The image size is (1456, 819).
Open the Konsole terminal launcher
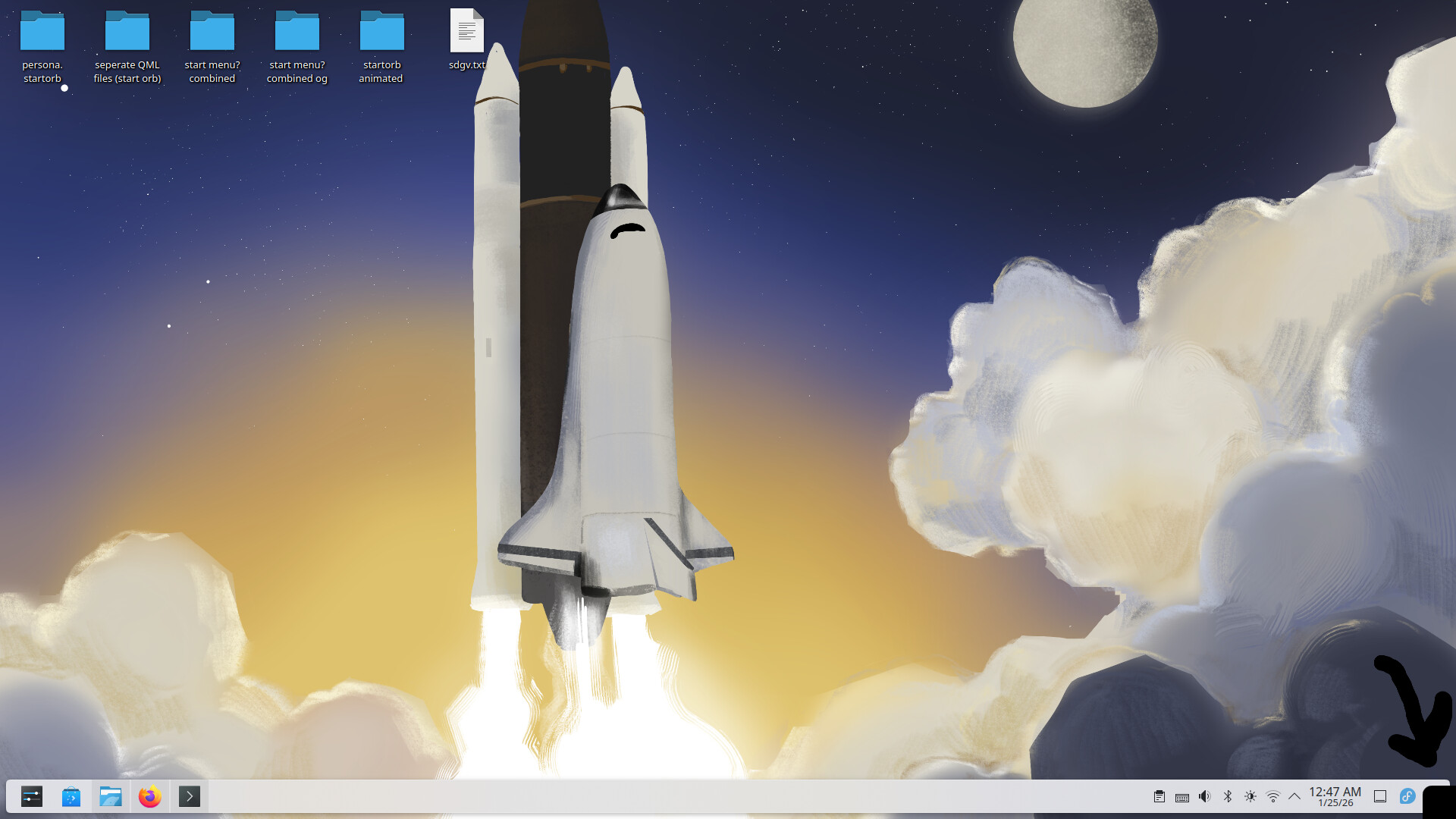tap(190, 796)
